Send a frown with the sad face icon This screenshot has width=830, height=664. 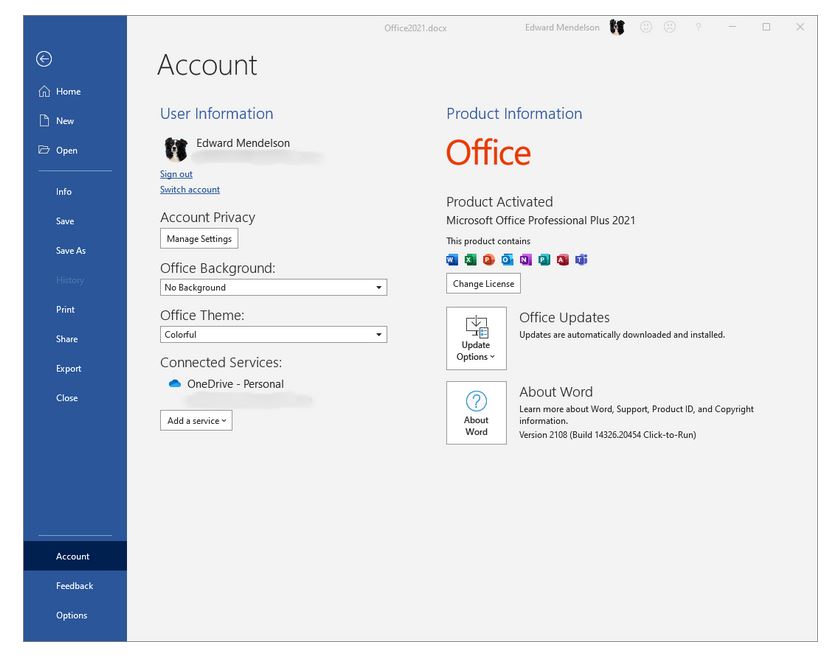[670, 28]
